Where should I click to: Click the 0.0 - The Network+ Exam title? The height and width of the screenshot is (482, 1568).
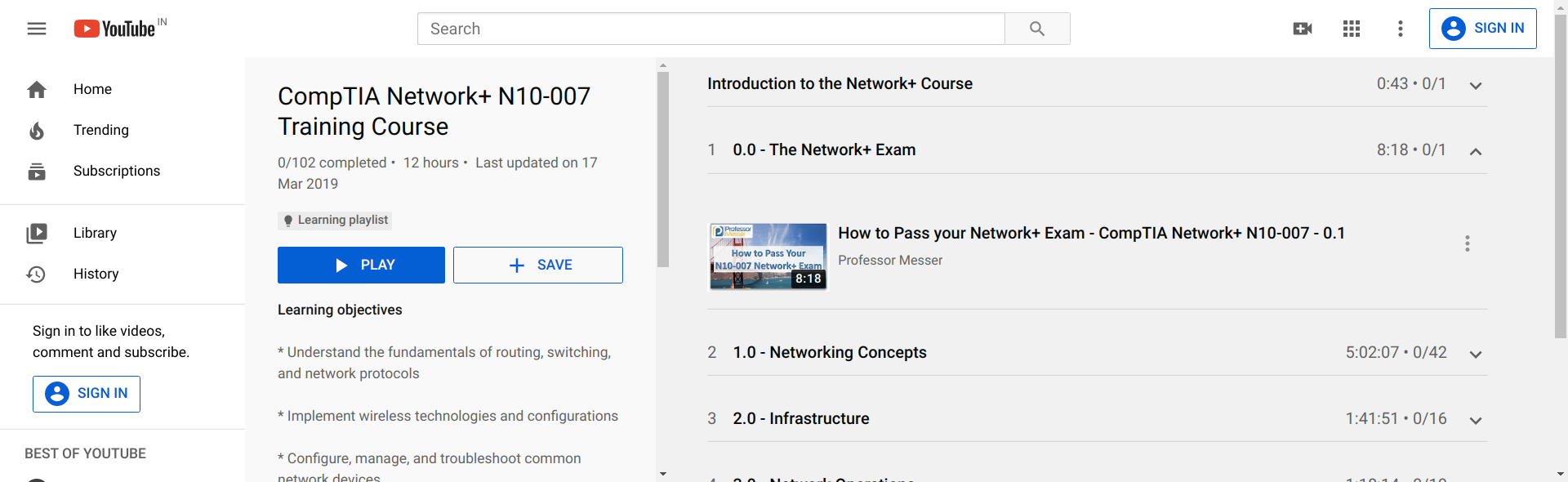(824, 150)
